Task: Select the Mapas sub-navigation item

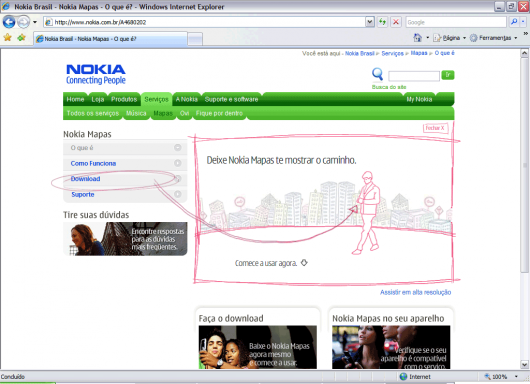Action: [x=163, y=113]
